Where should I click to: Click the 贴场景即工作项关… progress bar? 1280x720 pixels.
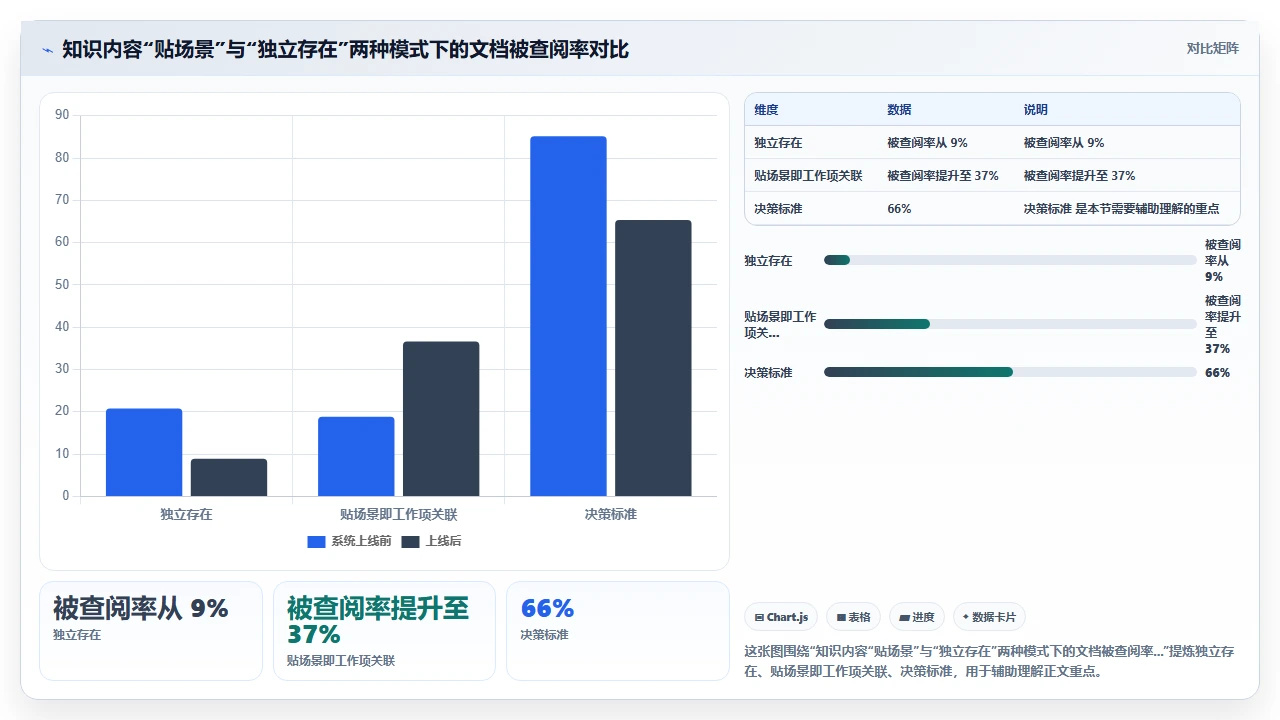click(x=1010, y=324)
